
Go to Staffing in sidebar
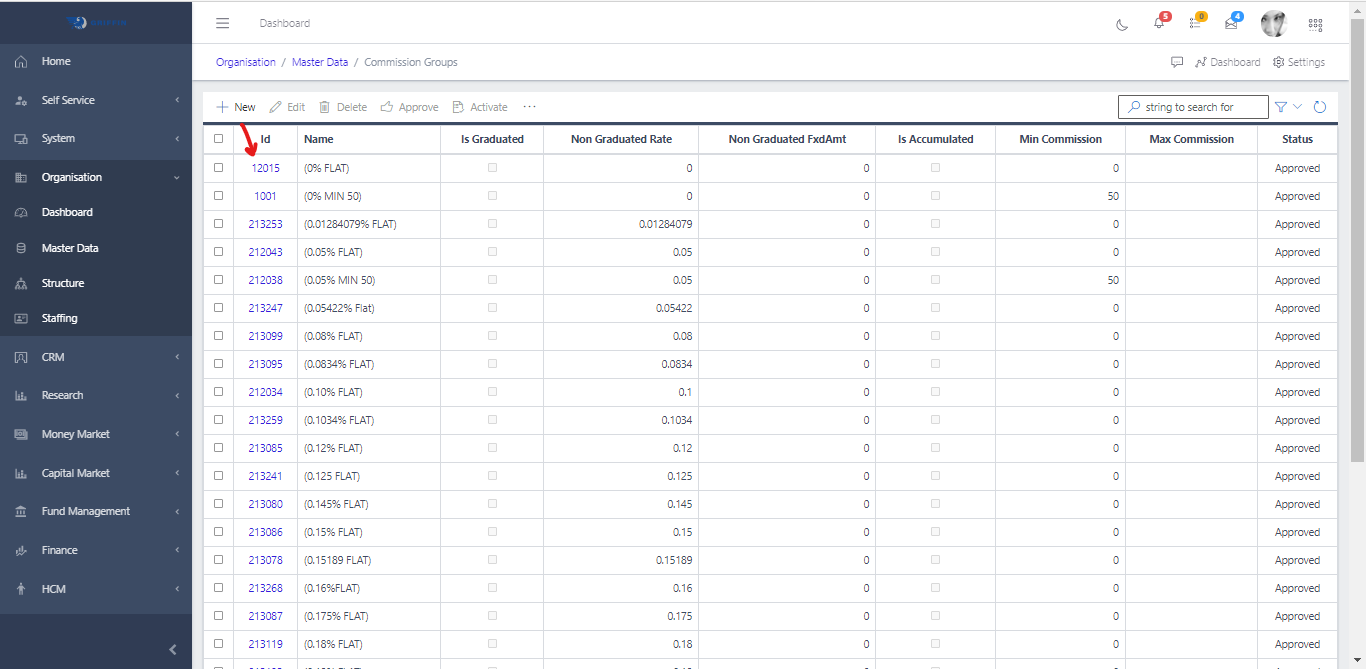(59, 318)
